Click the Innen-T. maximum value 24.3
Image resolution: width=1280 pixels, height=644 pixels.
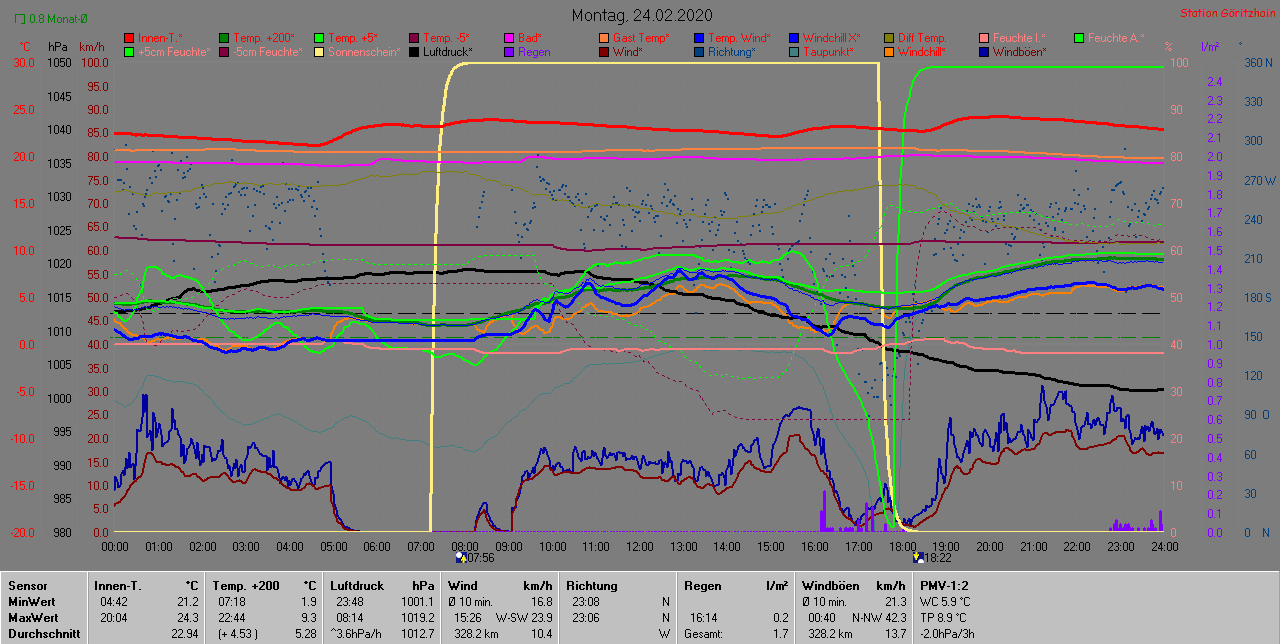pyautogui.click(x=187, y=618)
